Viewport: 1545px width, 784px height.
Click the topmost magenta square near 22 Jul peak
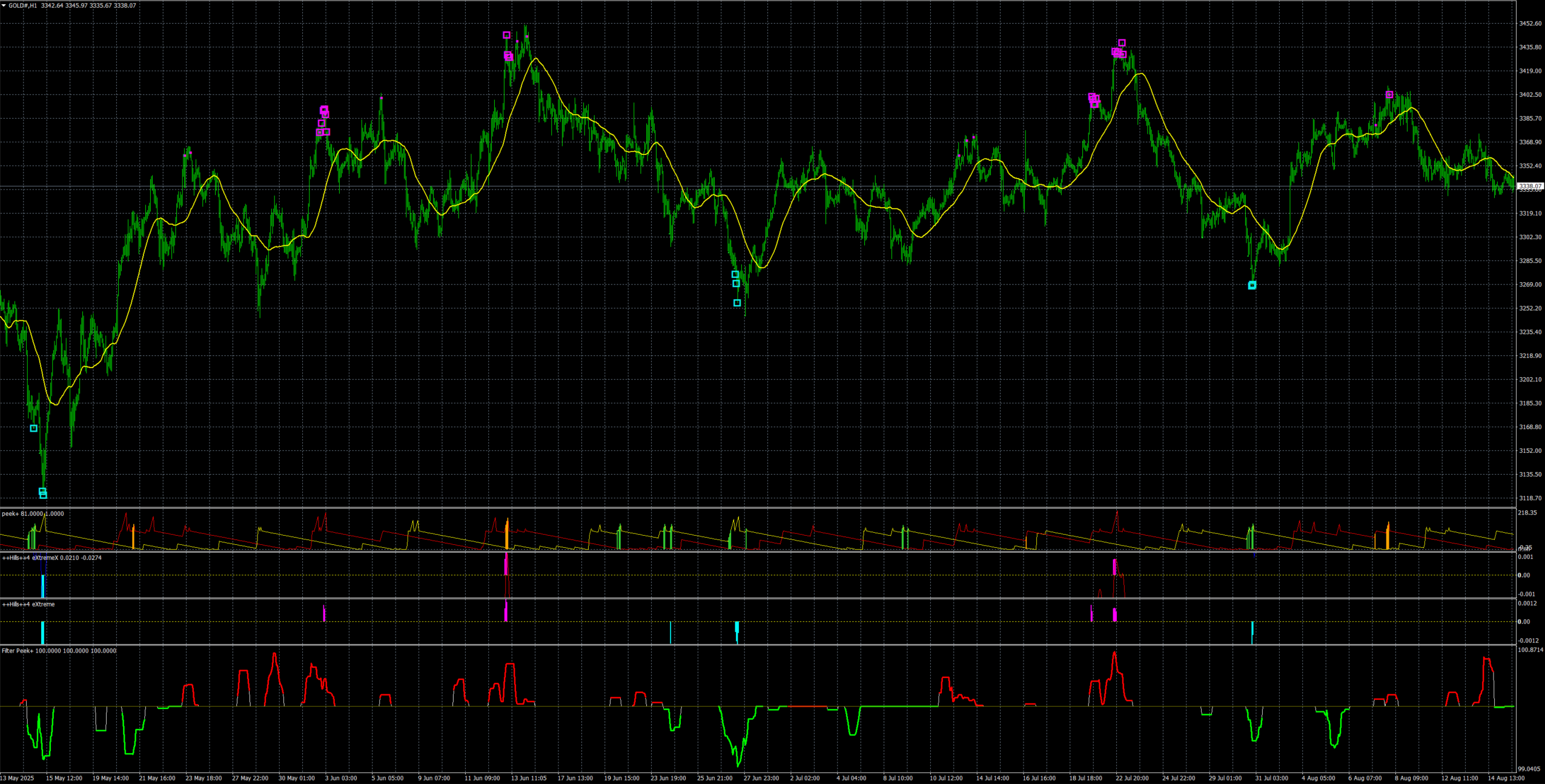coord(1122,43)
